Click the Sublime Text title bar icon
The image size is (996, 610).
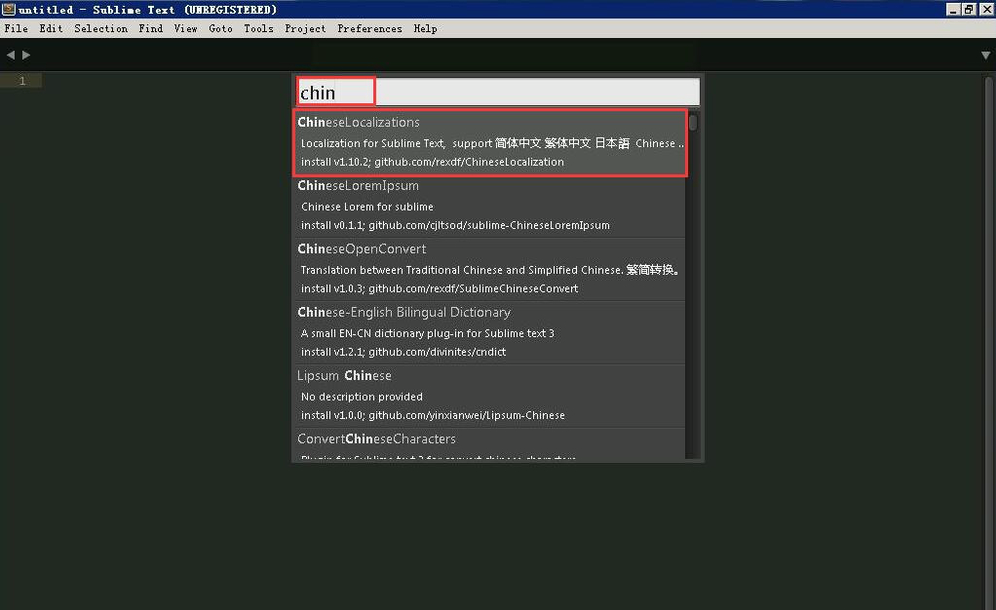(8, 9)
